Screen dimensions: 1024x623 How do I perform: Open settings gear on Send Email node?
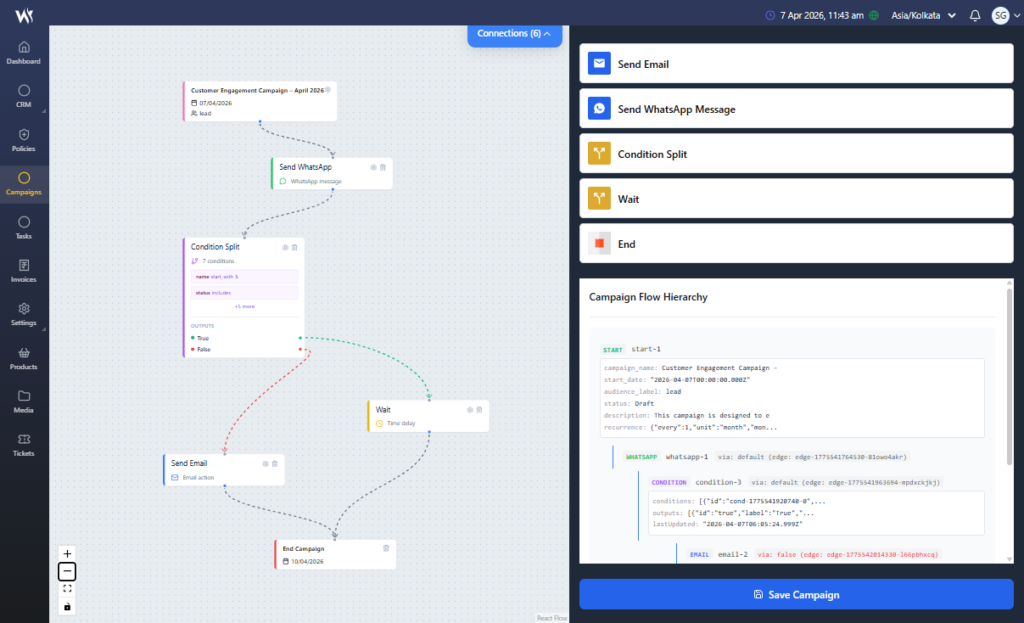(265, 463)
